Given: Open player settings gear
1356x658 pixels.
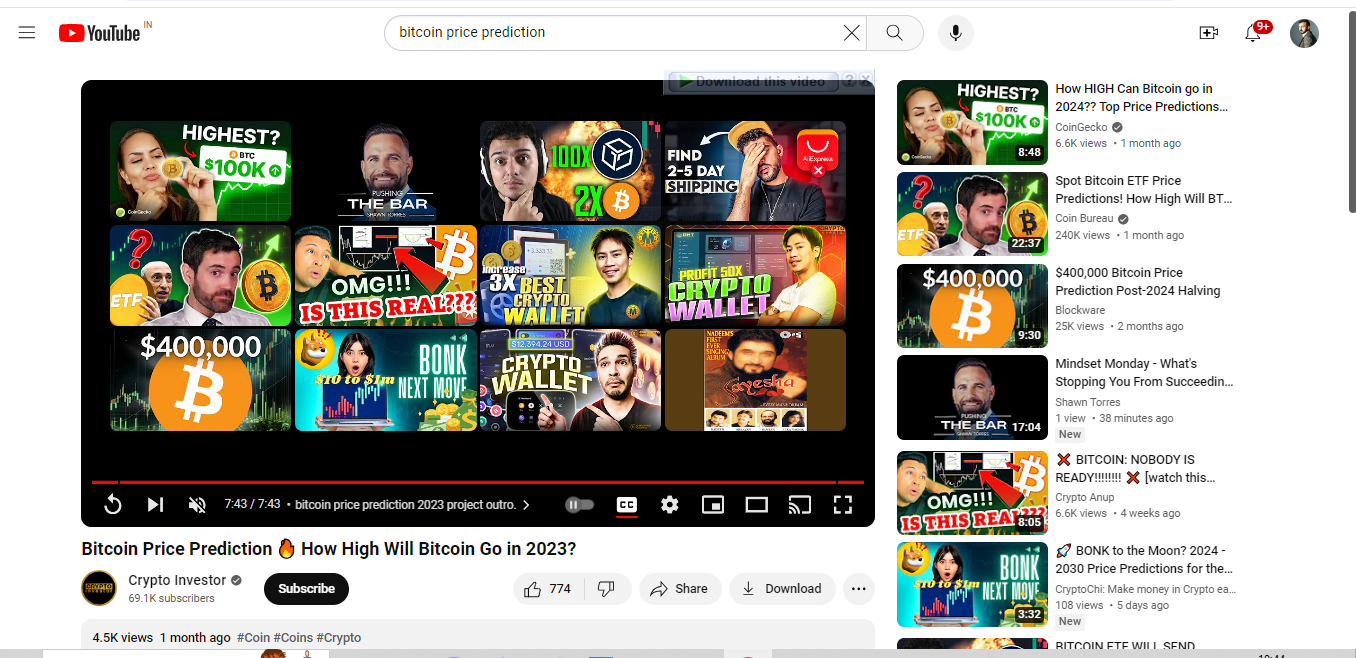Looking at the screenshot, I should coord(670,505).
